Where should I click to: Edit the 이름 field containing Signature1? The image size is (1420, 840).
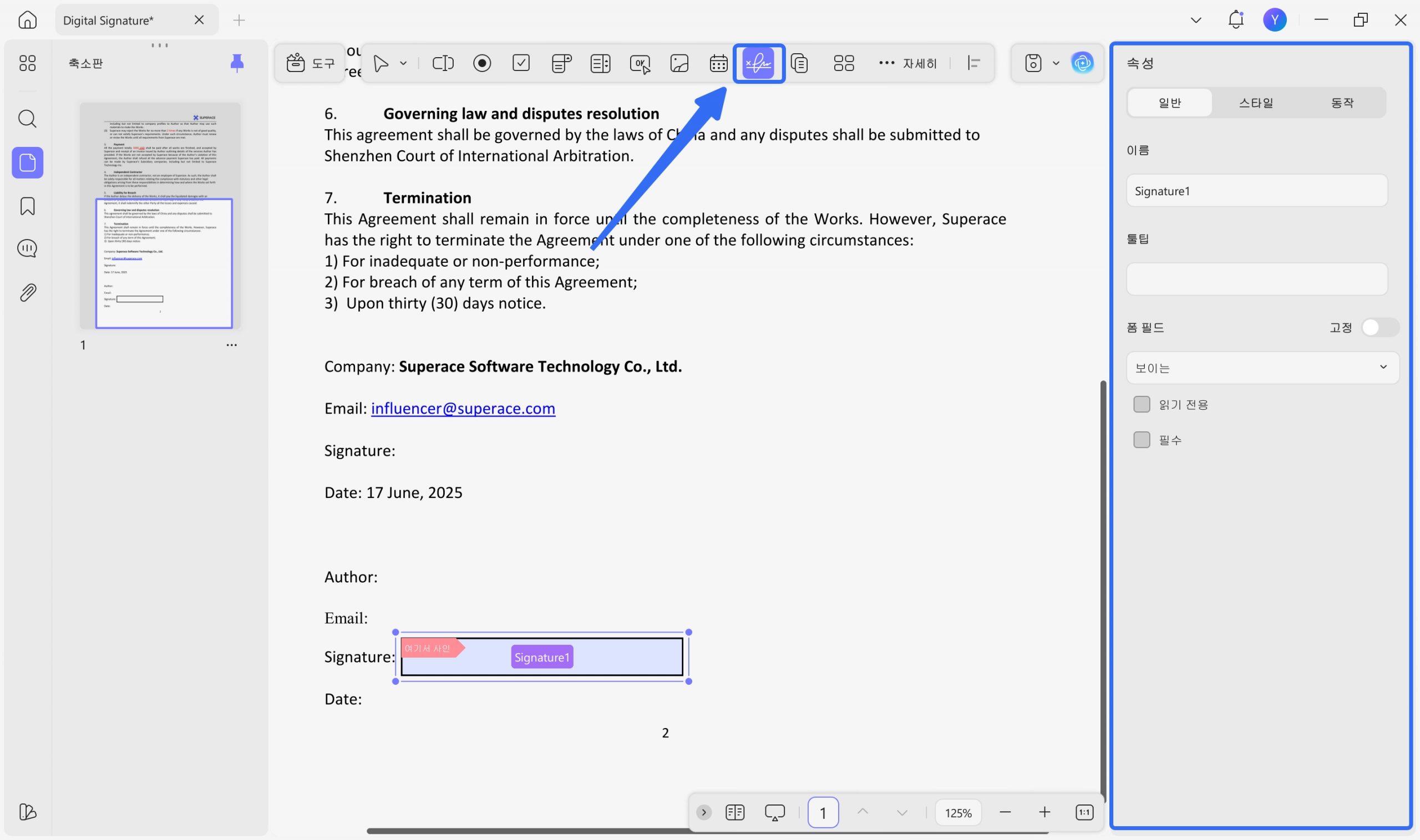click(1256, 191)
